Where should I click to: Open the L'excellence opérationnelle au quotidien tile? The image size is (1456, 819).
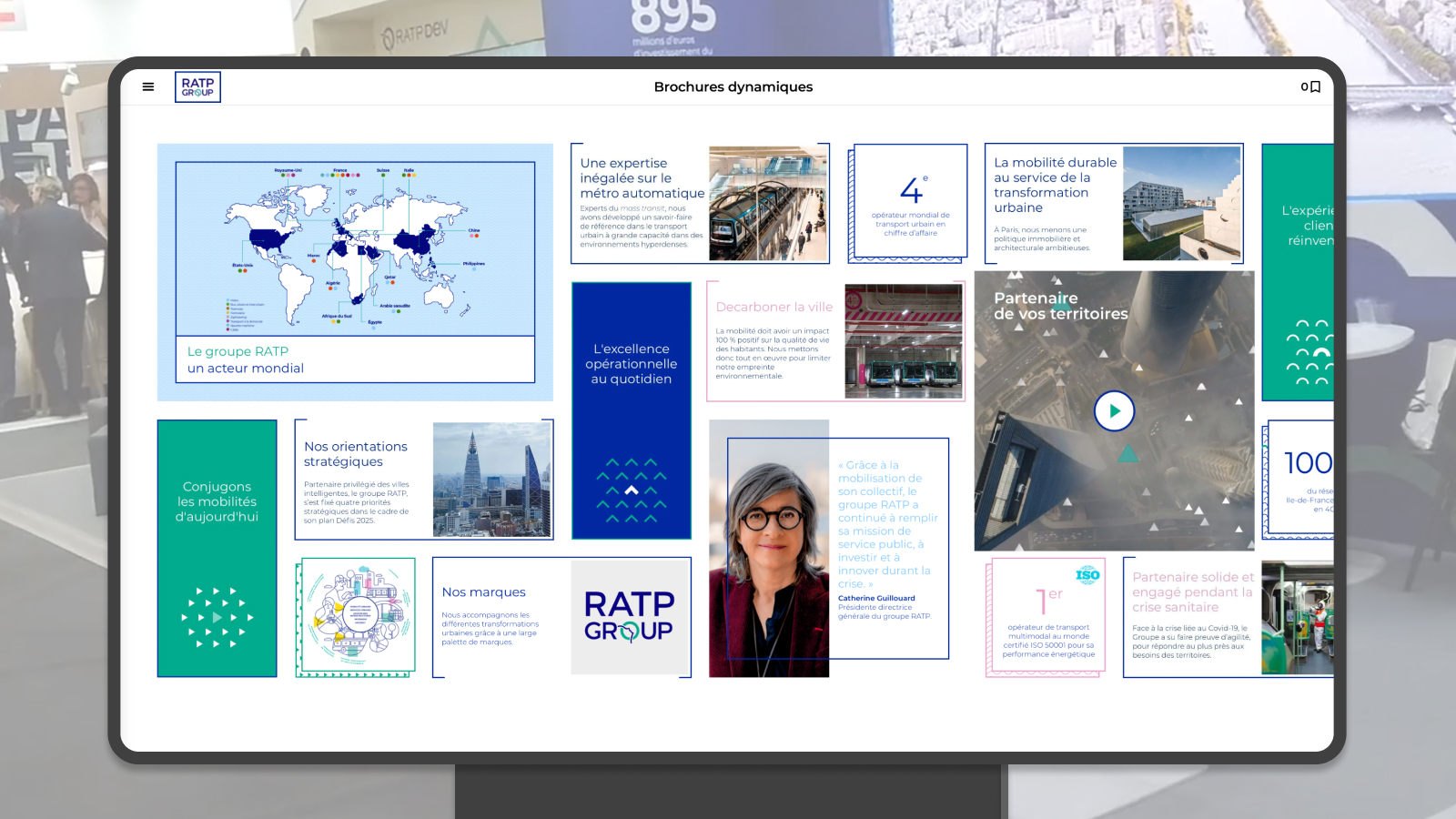[632, 410]
